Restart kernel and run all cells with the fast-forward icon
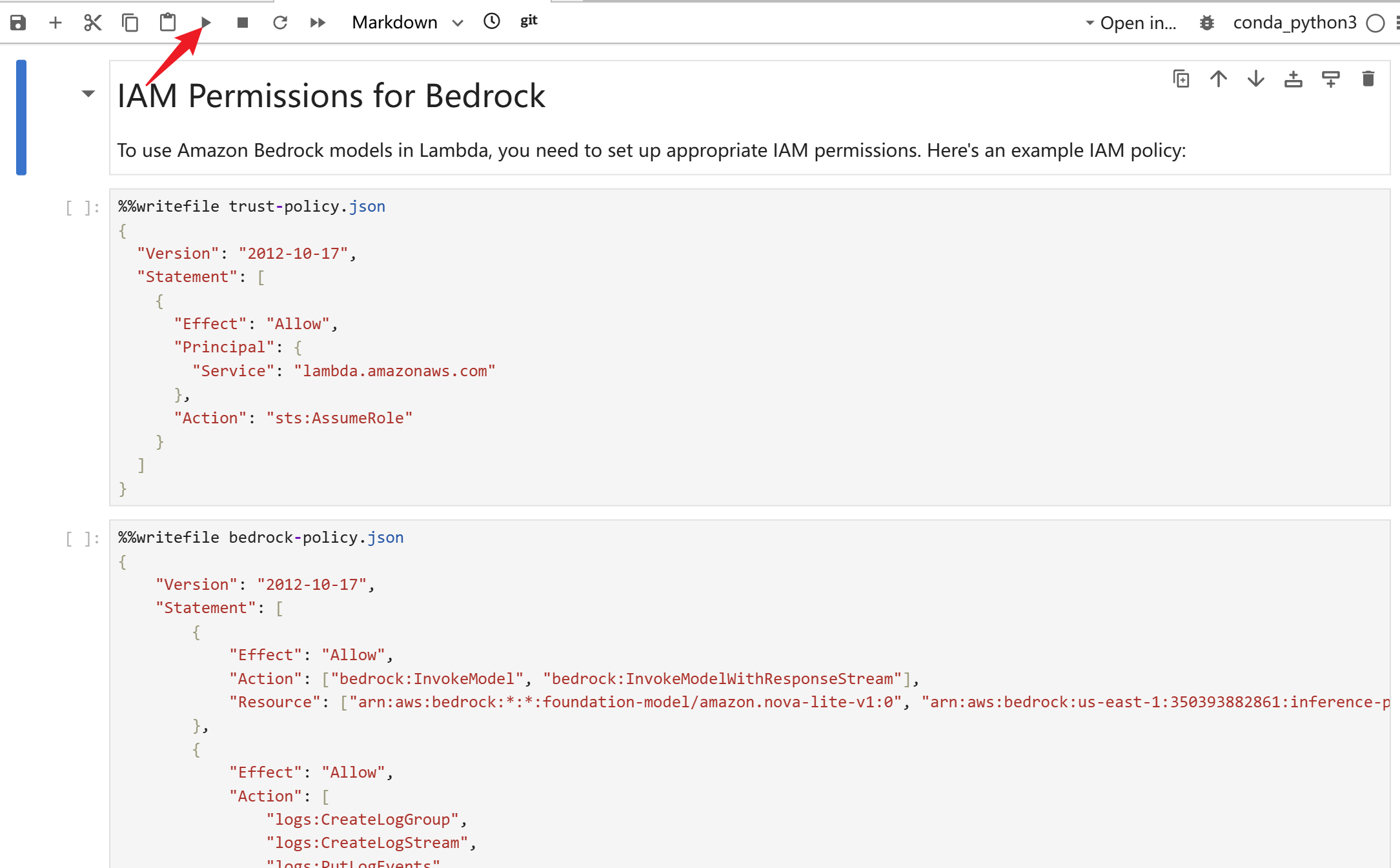 click(318, 23)
